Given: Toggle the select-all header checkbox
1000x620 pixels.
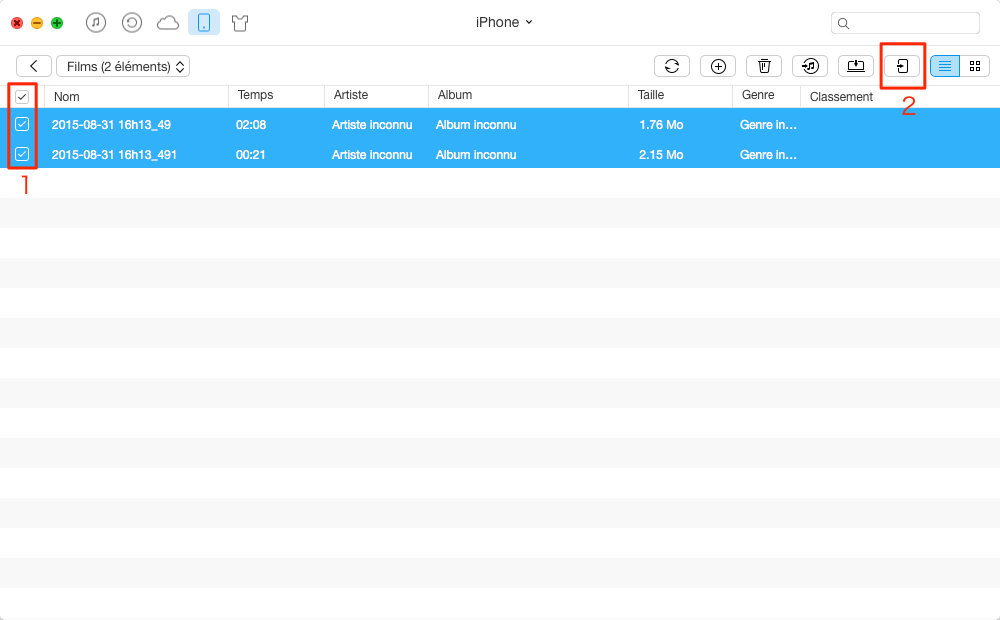Looking at the screenshot, I should coord(22,97).
